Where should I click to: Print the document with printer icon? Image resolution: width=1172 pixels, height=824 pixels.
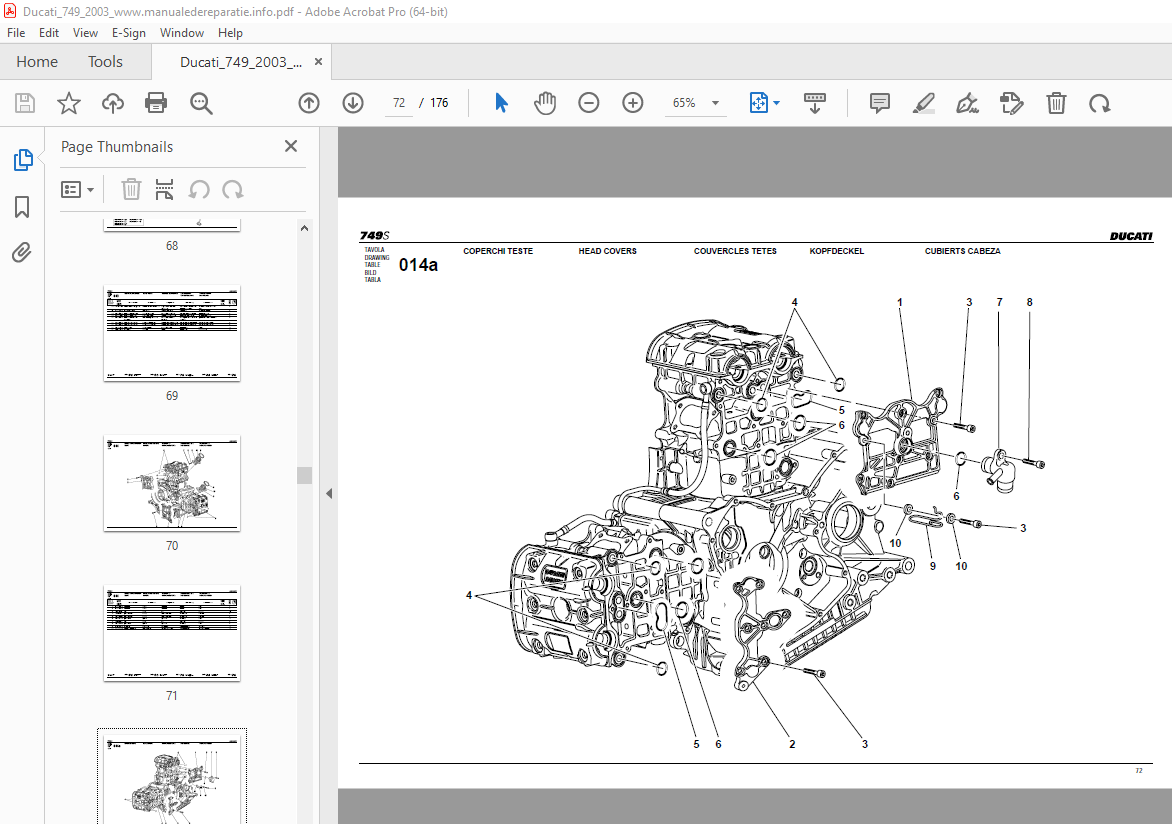coord(156,103)
